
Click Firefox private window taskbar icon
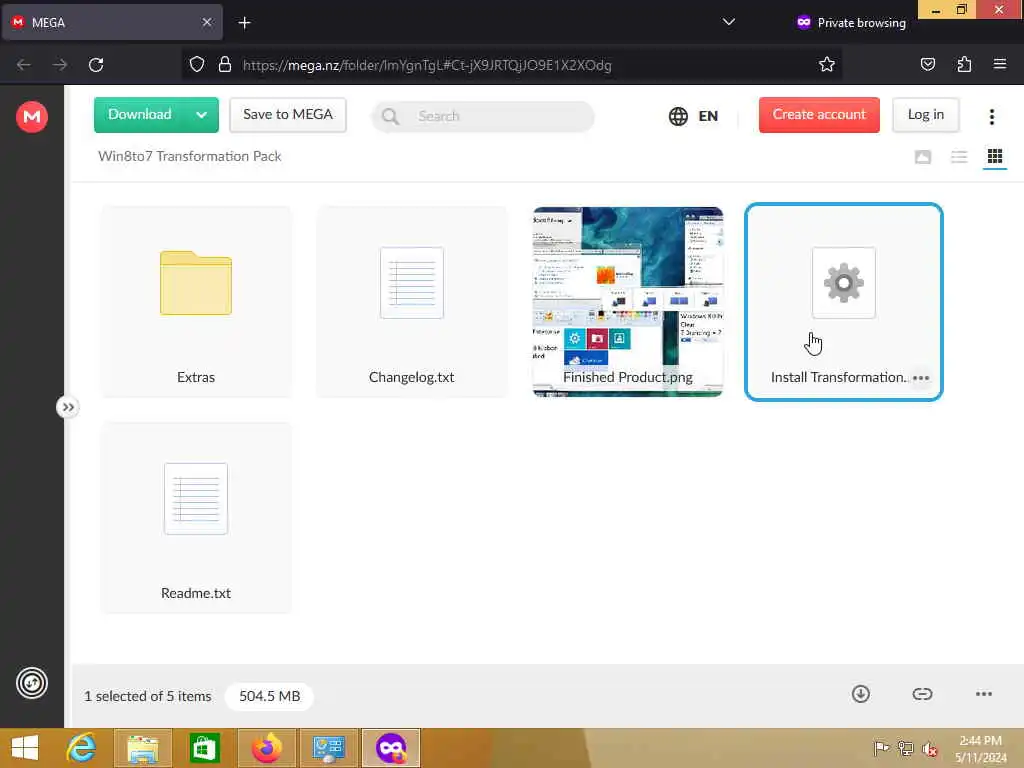pos(391,748)
